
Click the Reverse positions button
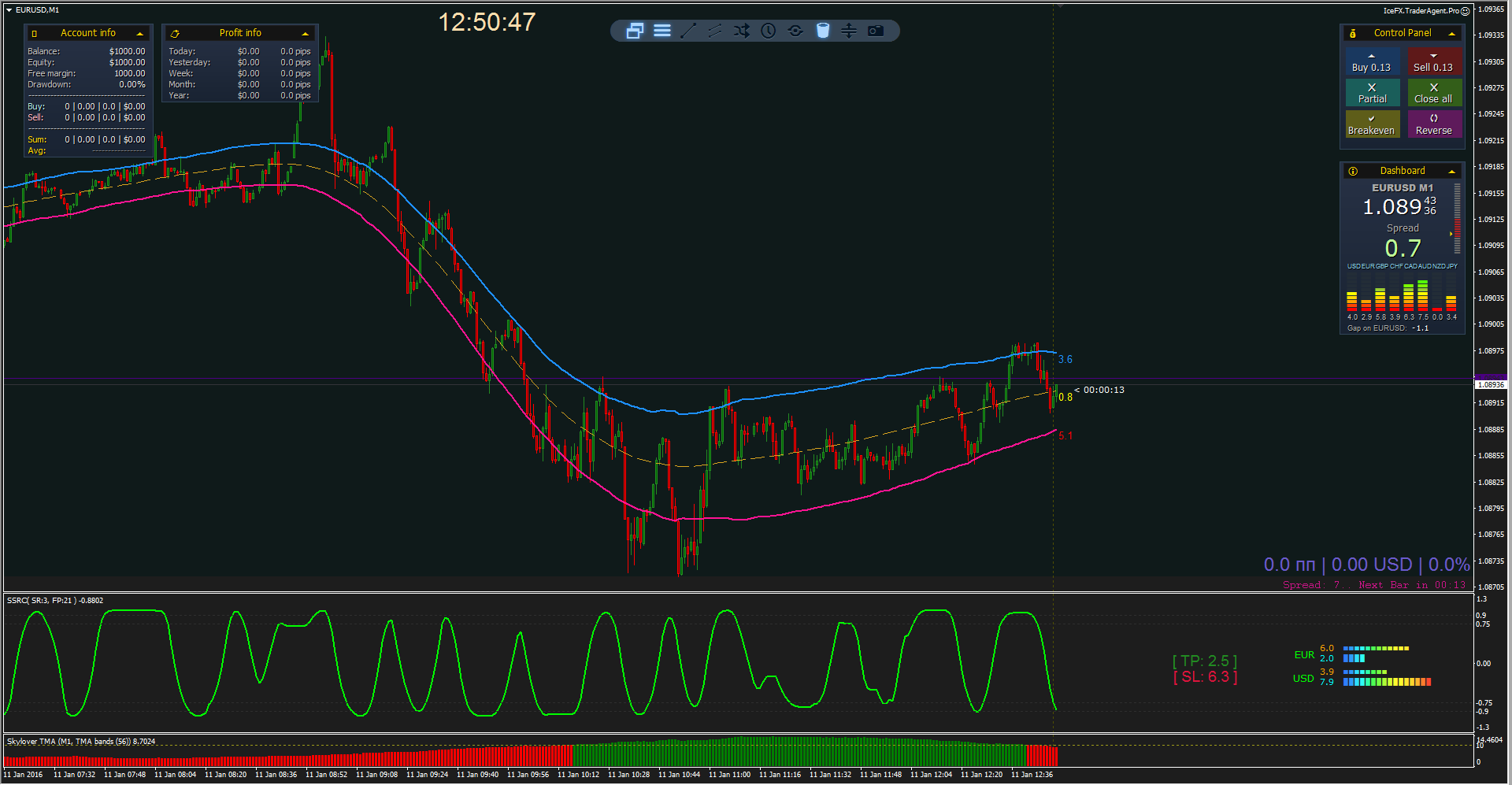click(x=1434, y=124)
